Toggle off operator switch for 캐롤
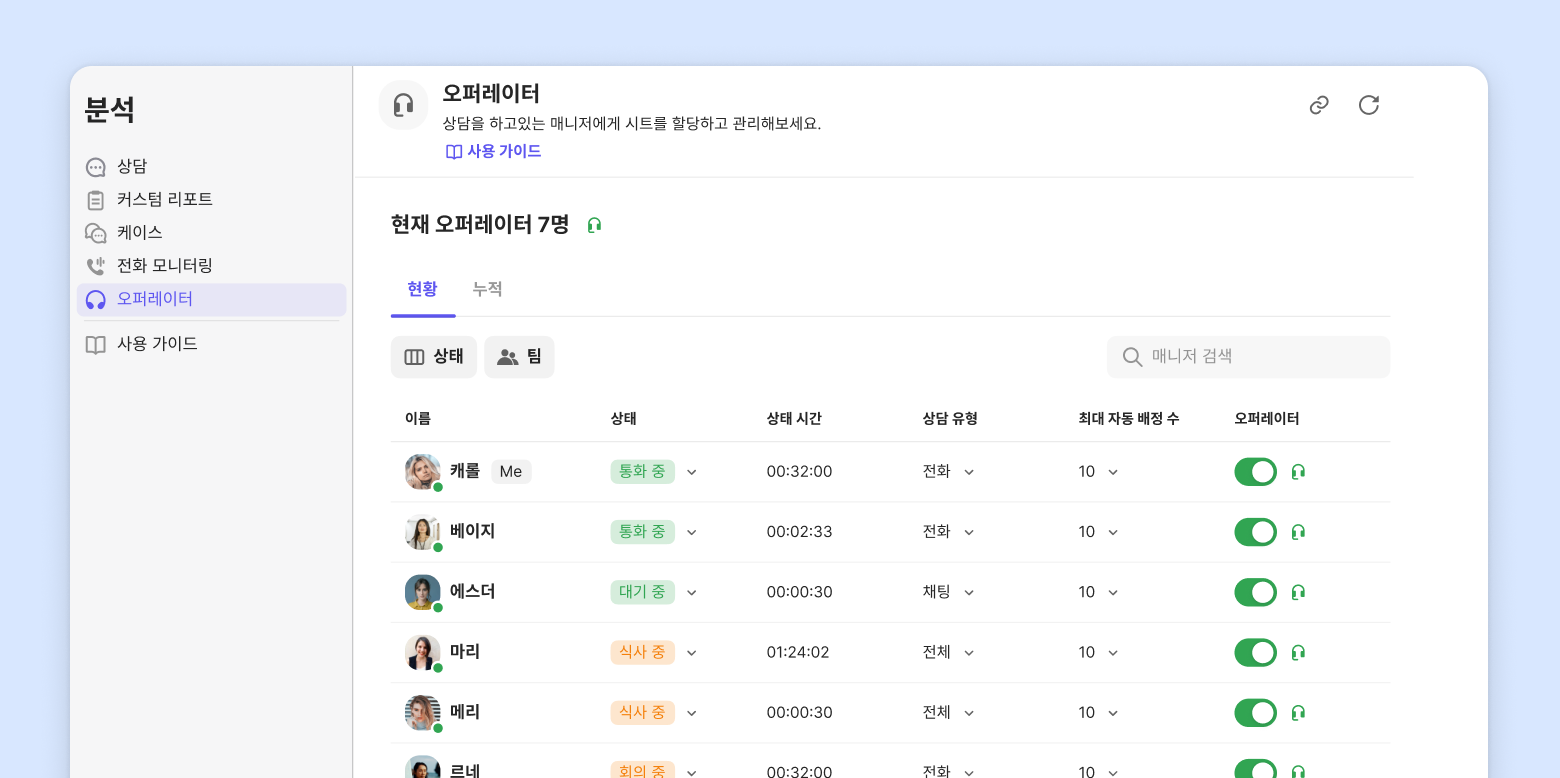 [1255, 472]
